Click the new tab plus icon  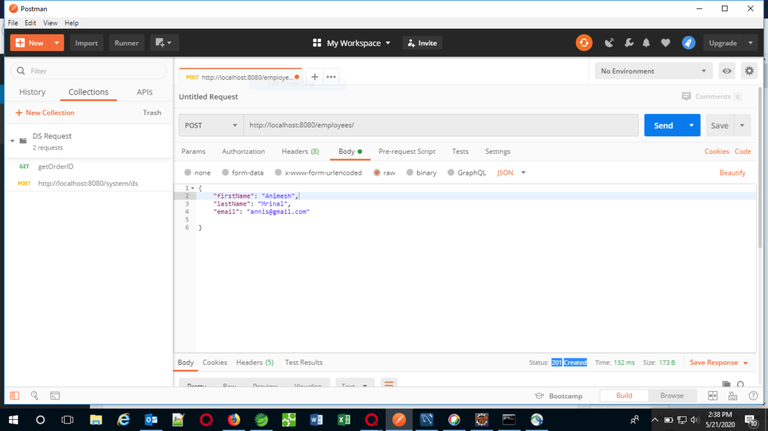314,77
